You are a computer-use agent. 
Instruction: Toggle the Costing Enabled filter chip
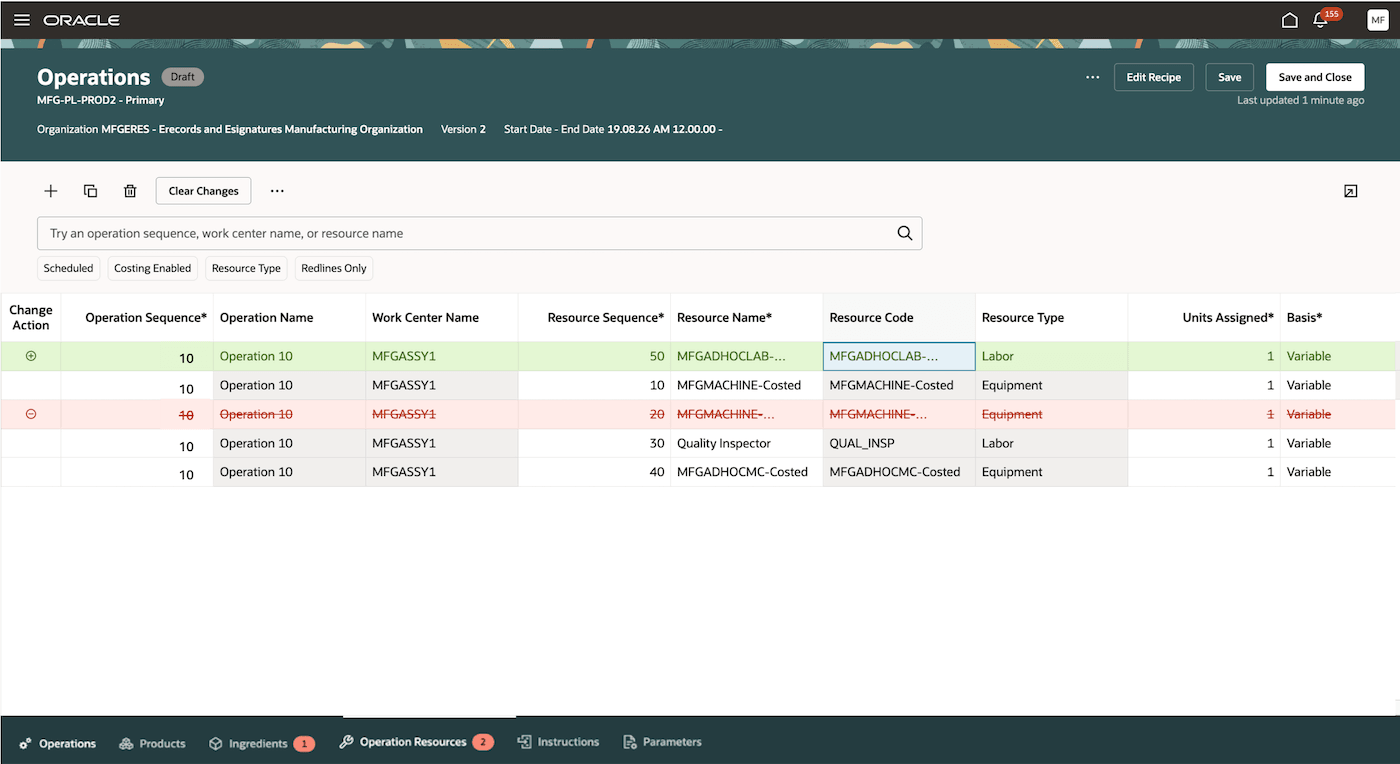pyautogui.click(x=152, y=268)
